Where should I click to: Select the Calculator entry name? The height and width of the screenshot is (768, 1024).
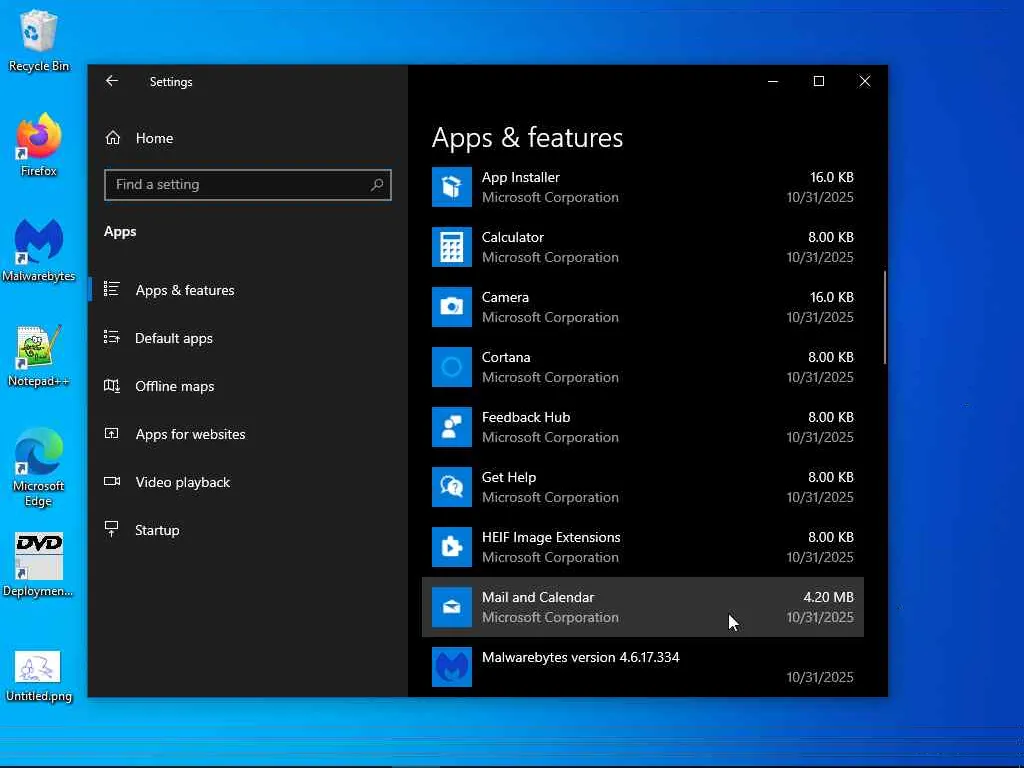pos(513,237)
